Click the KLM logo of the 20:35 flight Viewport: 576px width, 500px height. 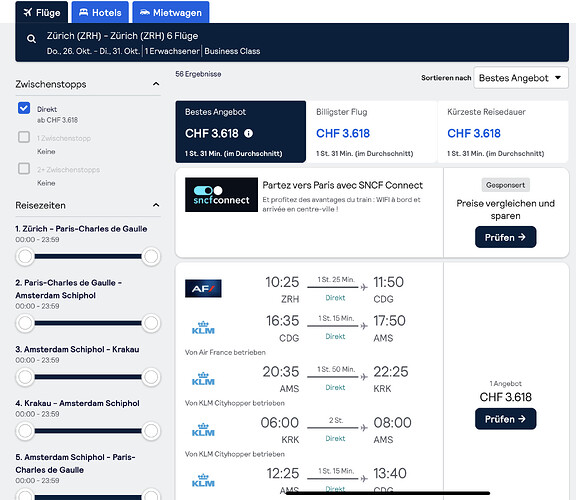pyautogui.click(x=203, y=378)
